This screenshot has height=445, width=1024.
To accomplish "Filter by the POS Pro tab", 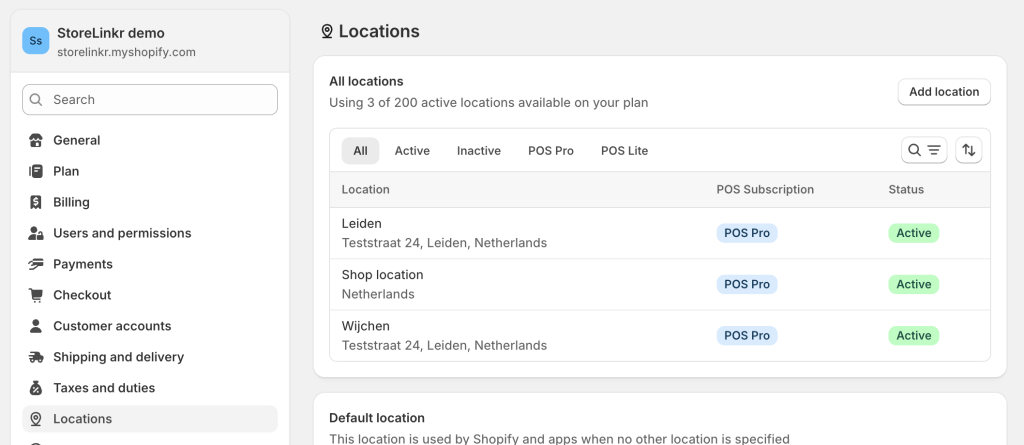I will (x=551, y=151).
